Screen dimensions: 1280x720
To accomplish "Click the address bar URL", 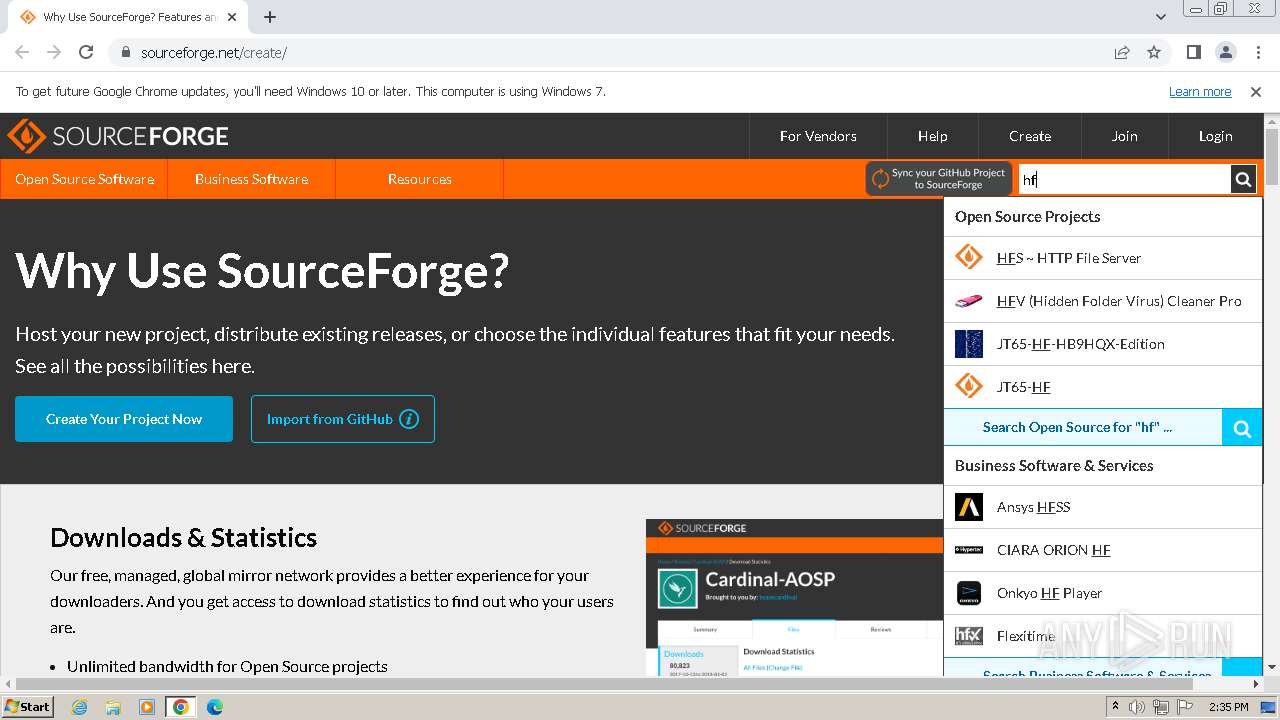I will [214, 53].
